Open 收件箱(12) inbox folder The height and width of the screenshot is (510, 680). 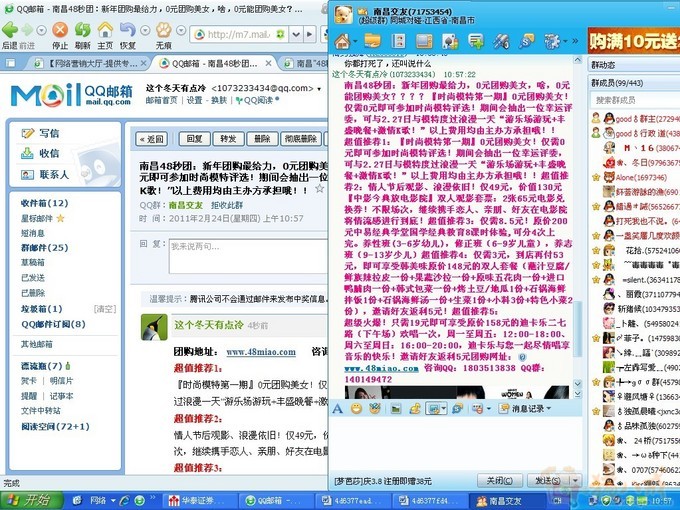coord(44,203)
